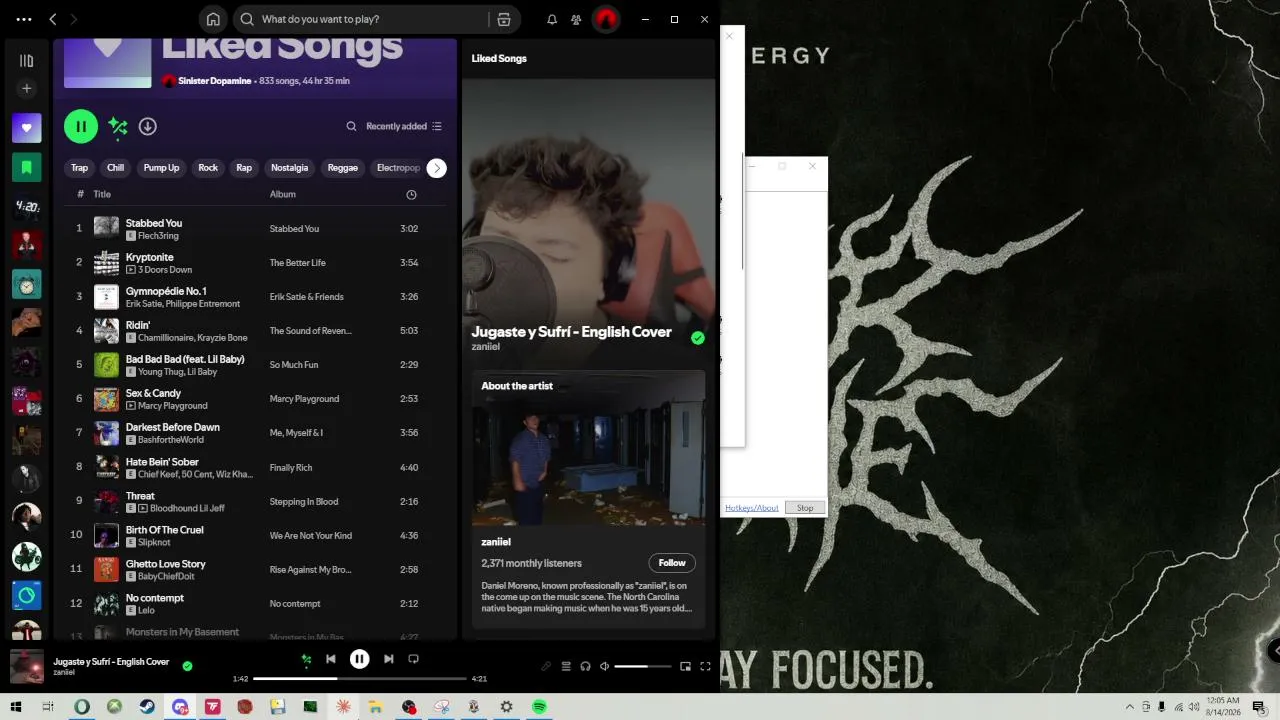Open the Windows Start menu

point(15,707)
